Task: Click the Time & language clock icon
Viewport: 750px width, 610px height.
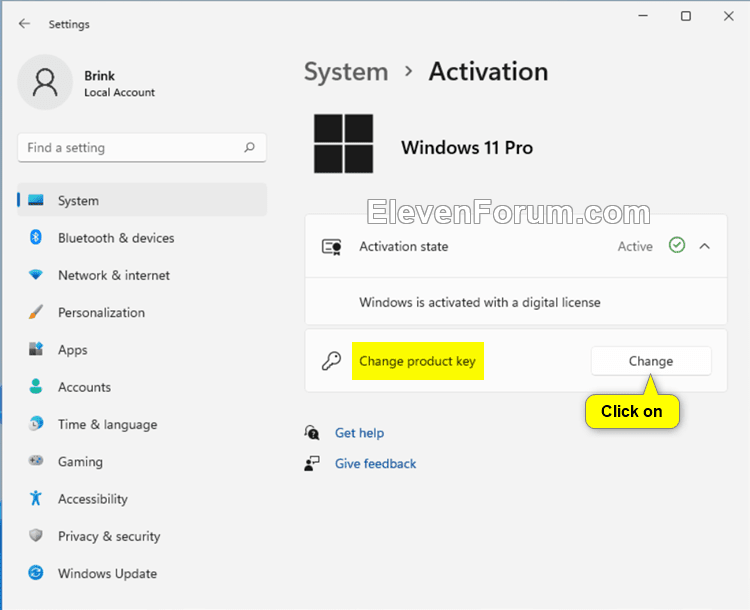Action: click(x=36, y=424)
